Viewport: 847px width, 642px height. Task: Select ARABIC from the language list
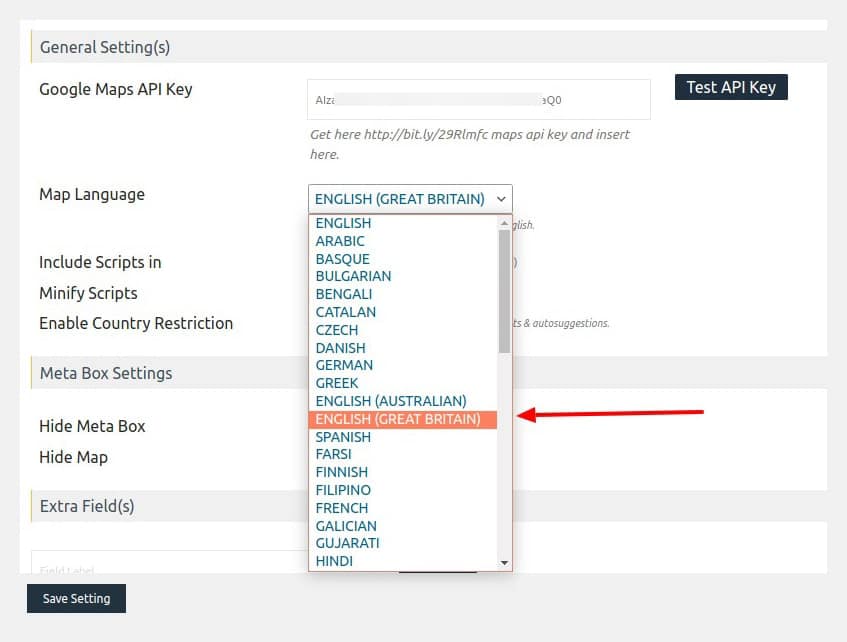pyautogui.click(x=340, y=241)
